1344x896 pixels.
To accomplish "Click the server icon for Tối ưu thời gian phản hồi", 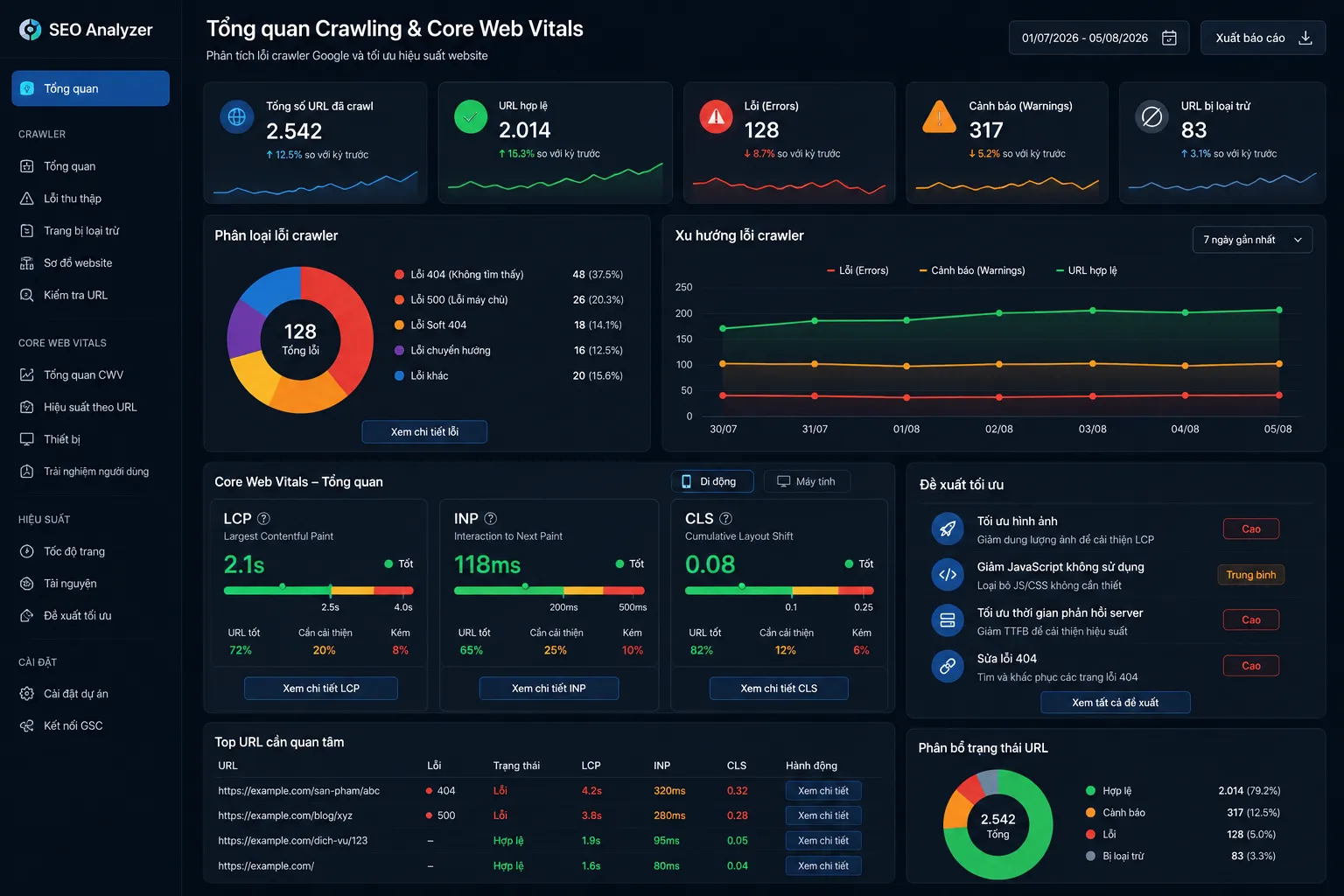I will (x=947, y=620).
